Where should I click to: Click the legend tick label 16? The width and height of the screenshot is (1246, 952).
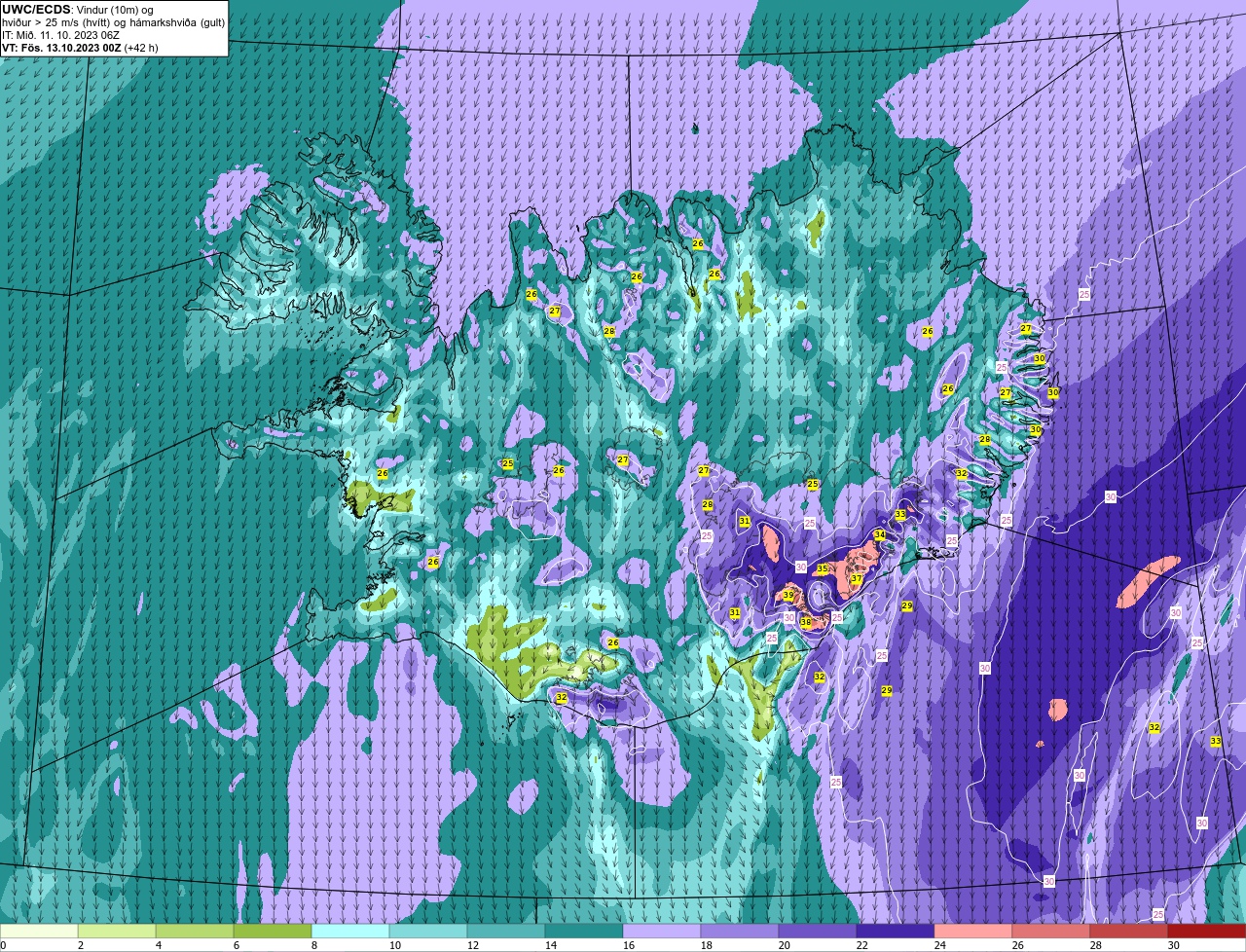[x=629, y=945]
